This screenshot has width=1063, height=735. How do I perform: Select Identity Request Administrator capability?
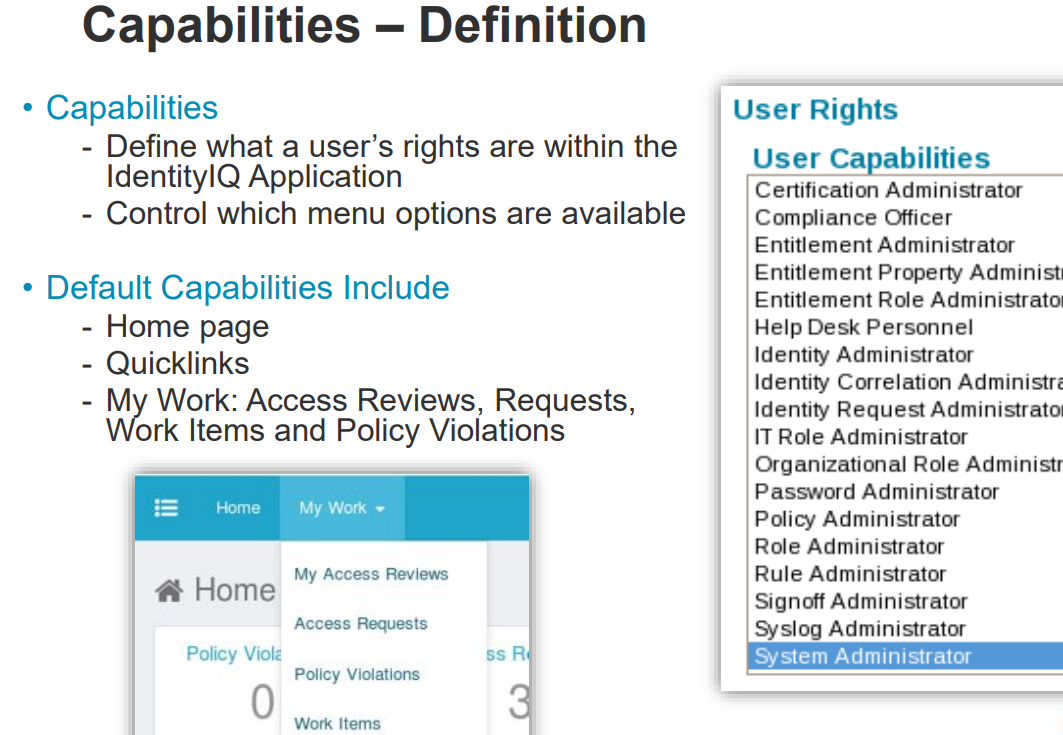[905, 410]
